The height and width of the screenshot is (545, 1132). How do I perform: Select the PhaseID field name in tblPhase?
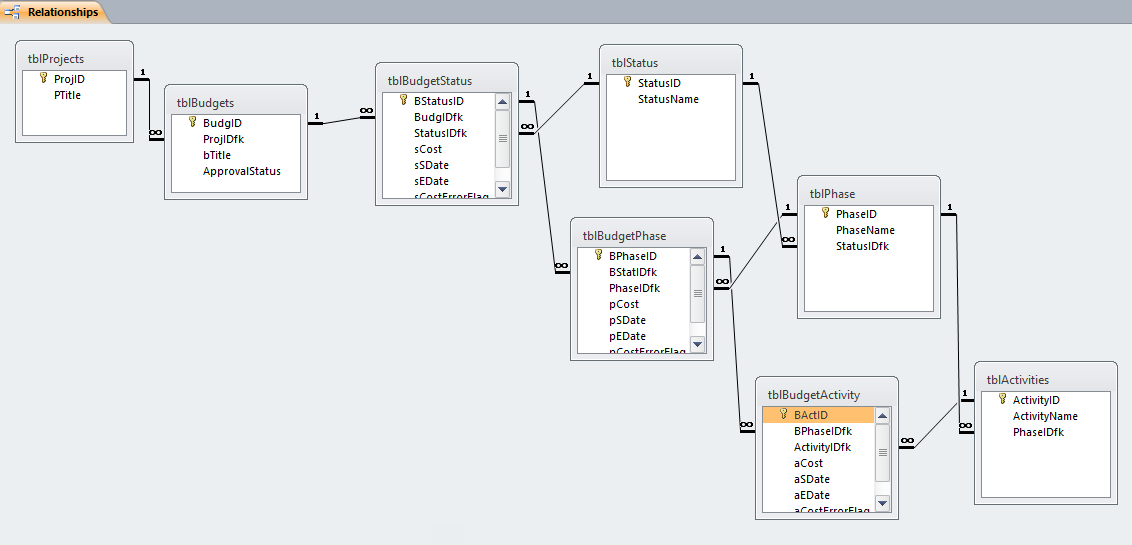click(x=856, y=214)
